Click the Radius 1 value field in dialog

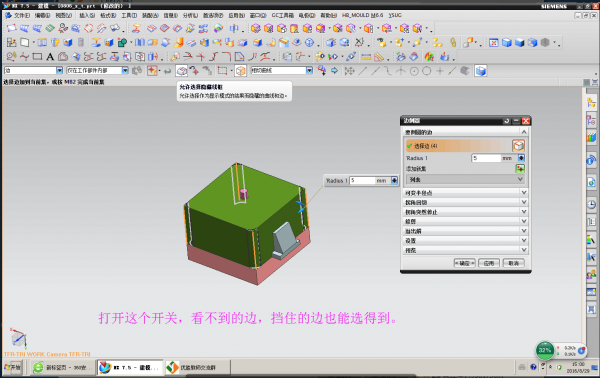[x=486, y=158]
